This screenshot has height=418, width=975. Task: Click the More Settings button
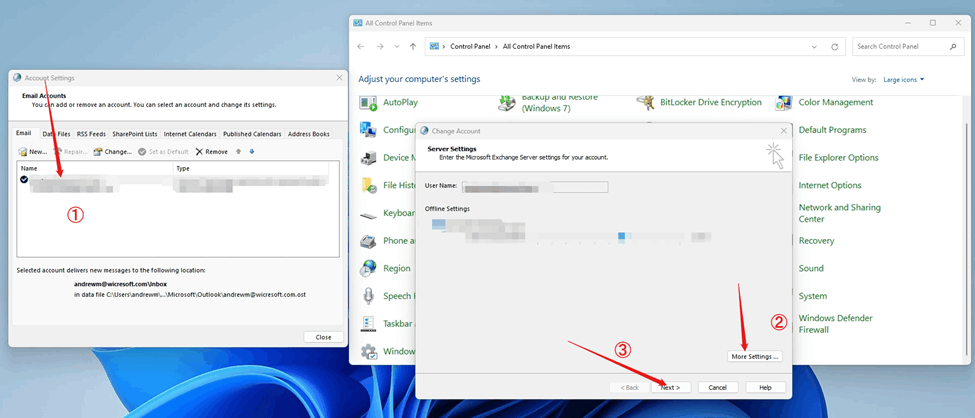(755, 356)
